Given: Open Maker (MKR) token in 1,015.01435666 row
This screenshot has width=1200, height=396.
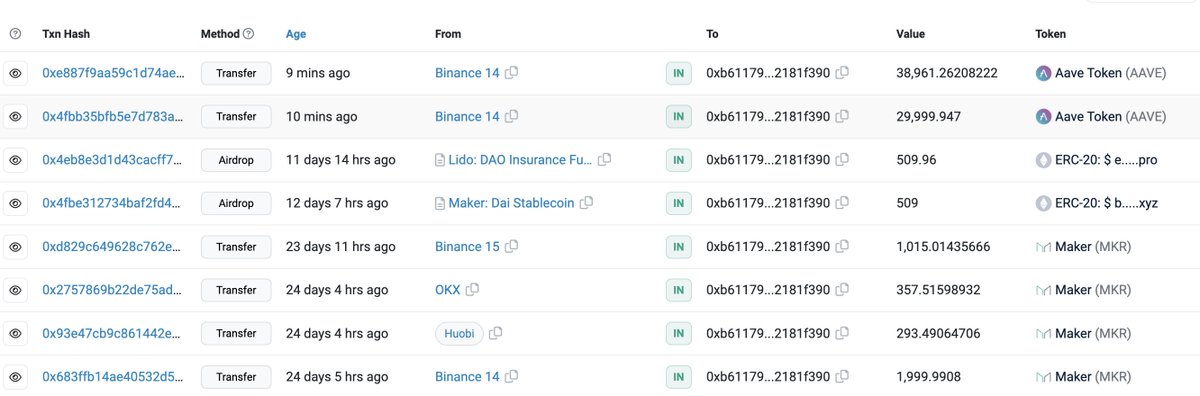Looking at the screenshot, I should pyautogui.click(x=1083, y=247).
